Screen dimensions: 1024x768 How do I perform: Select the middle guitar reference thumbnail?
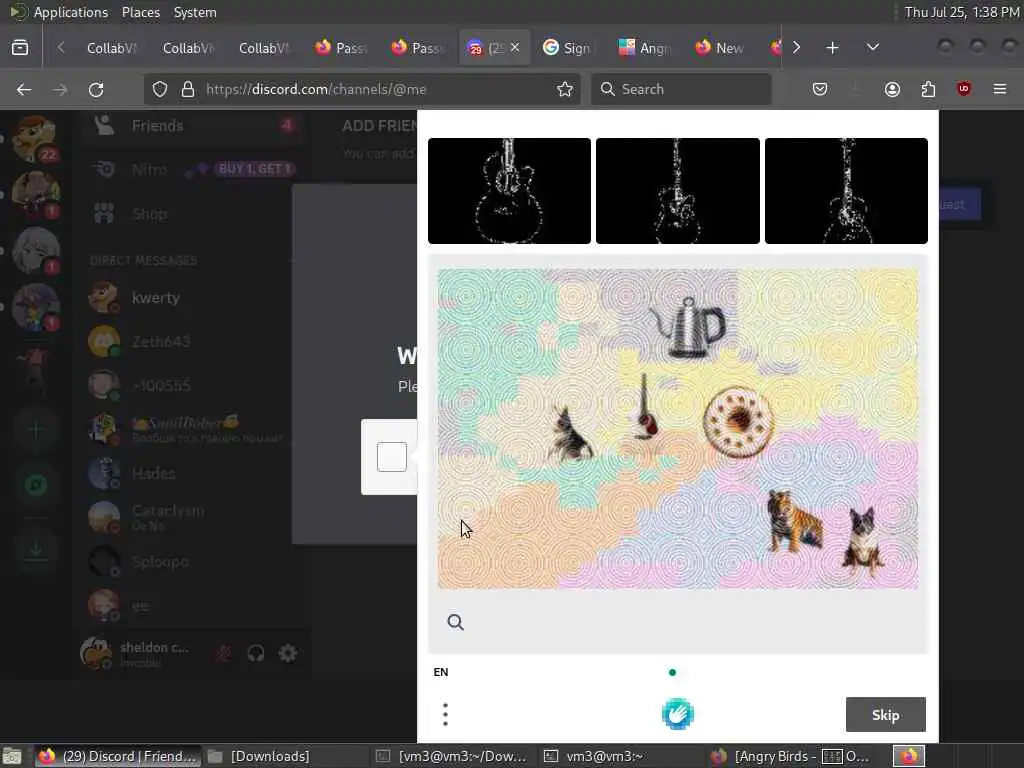pos(678,191)
